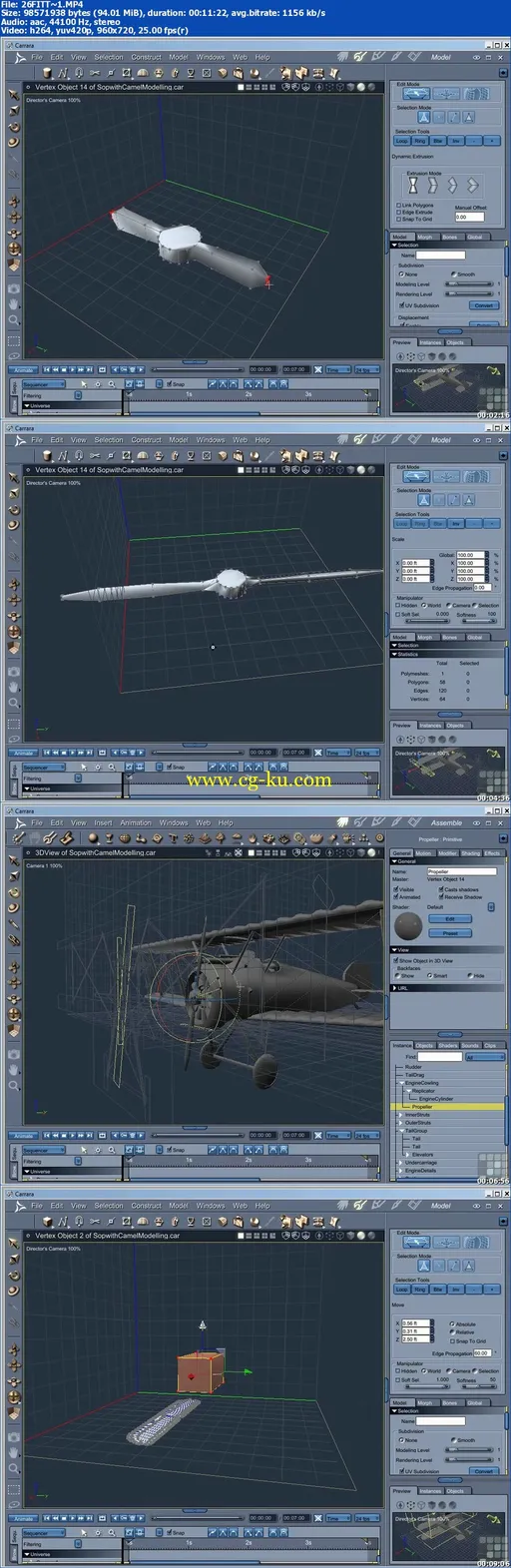Pick magnifier zoom tool in 02:16 frame
The image size is (511, 1568).
(x=14, y=320)
